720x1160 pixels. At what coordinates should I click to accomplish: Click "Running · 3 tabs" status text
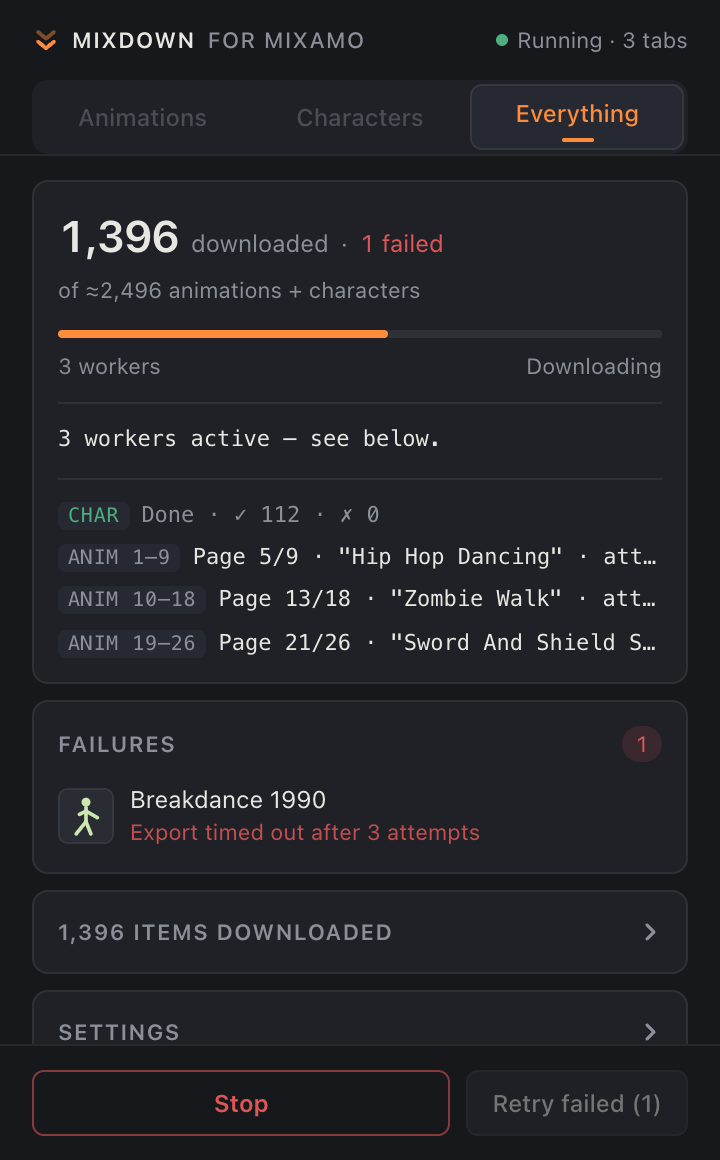[602, 41]
